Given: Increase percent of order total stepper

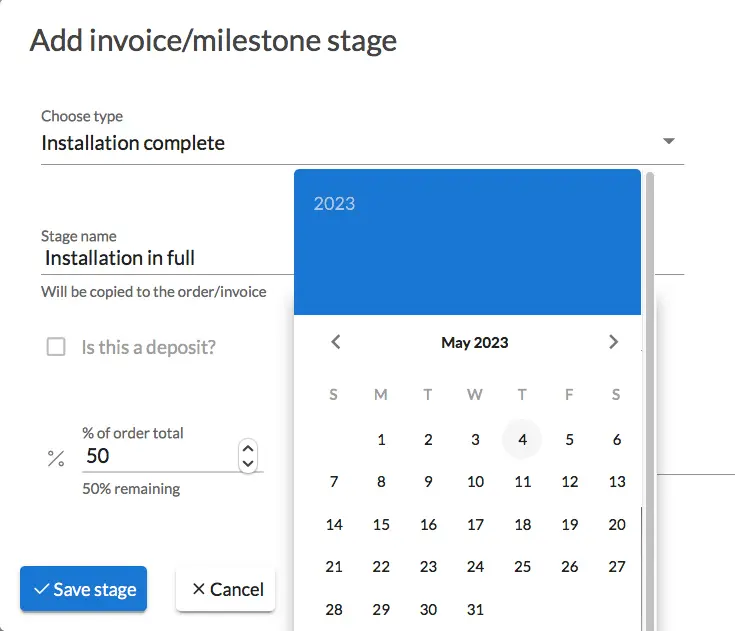Looking at the screenshot, I should pos(248,449).
